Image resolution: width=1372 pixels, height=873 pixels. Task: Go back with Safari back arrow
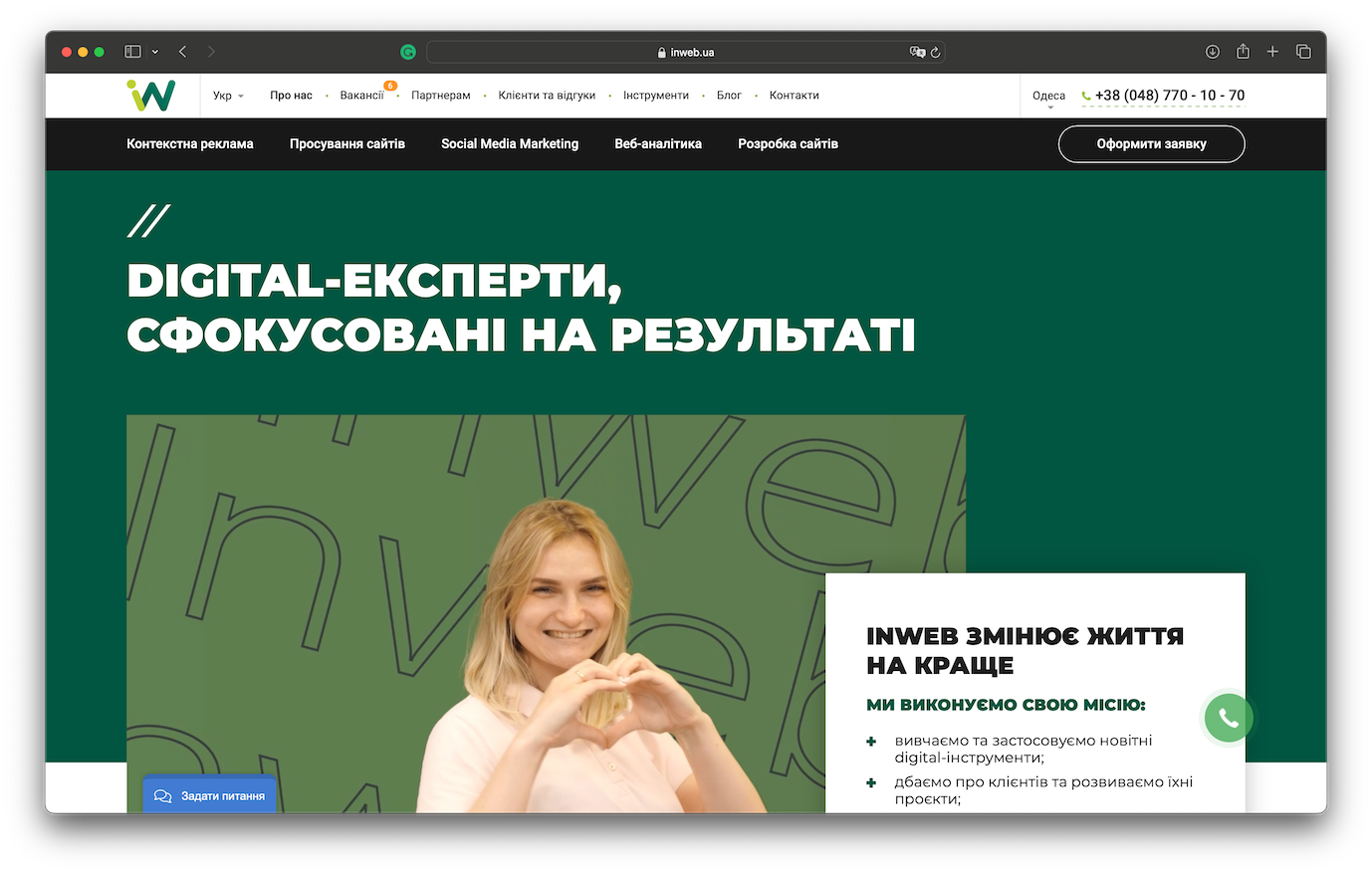pos(183,52)
